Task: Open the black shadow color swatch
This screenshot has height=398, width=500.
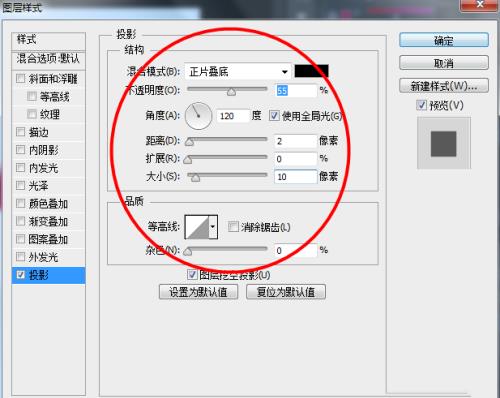Action: [311, 71]
